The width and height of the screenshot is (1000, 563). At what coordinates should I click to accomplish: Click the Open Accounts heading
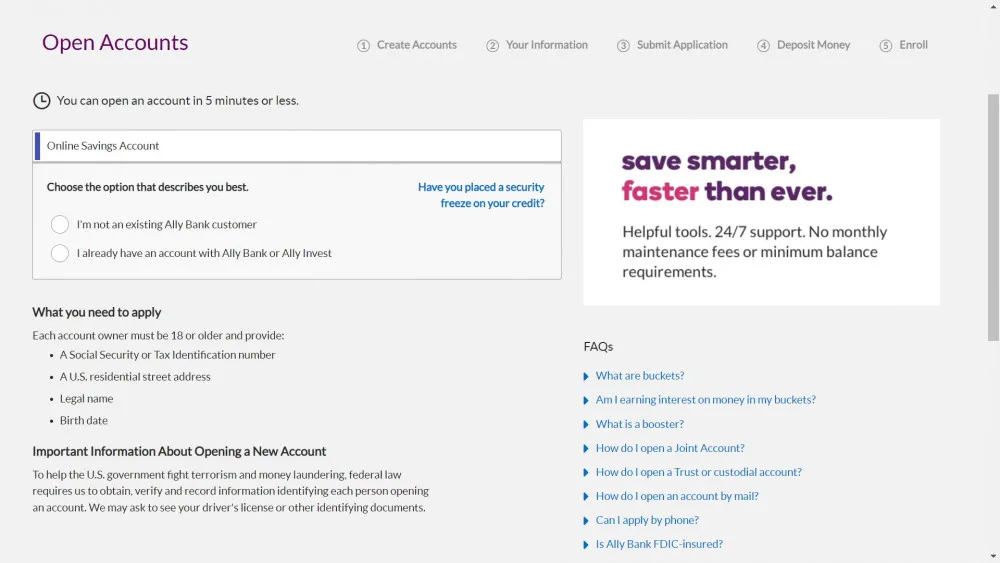(x=115, y=42)
